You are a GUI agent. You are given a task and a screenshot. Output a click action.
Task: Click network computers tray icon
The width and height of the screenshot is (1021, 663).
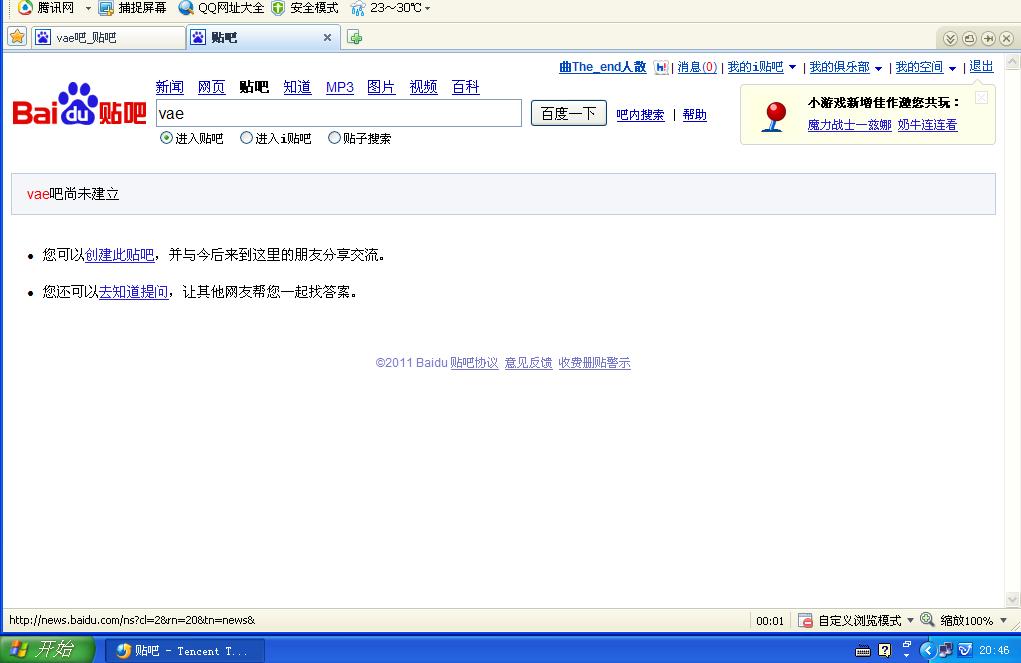coord(945,650)
